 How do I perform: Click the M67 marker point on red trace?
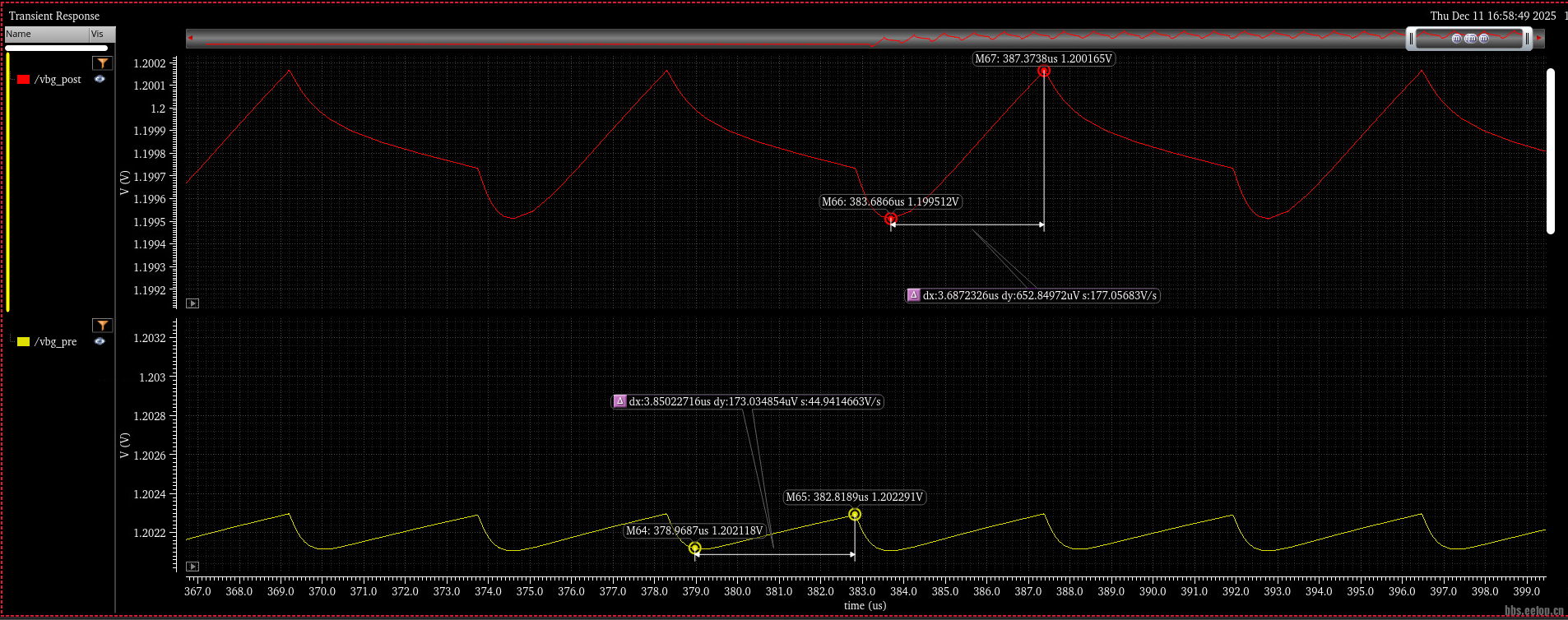tap(1044, 72)
